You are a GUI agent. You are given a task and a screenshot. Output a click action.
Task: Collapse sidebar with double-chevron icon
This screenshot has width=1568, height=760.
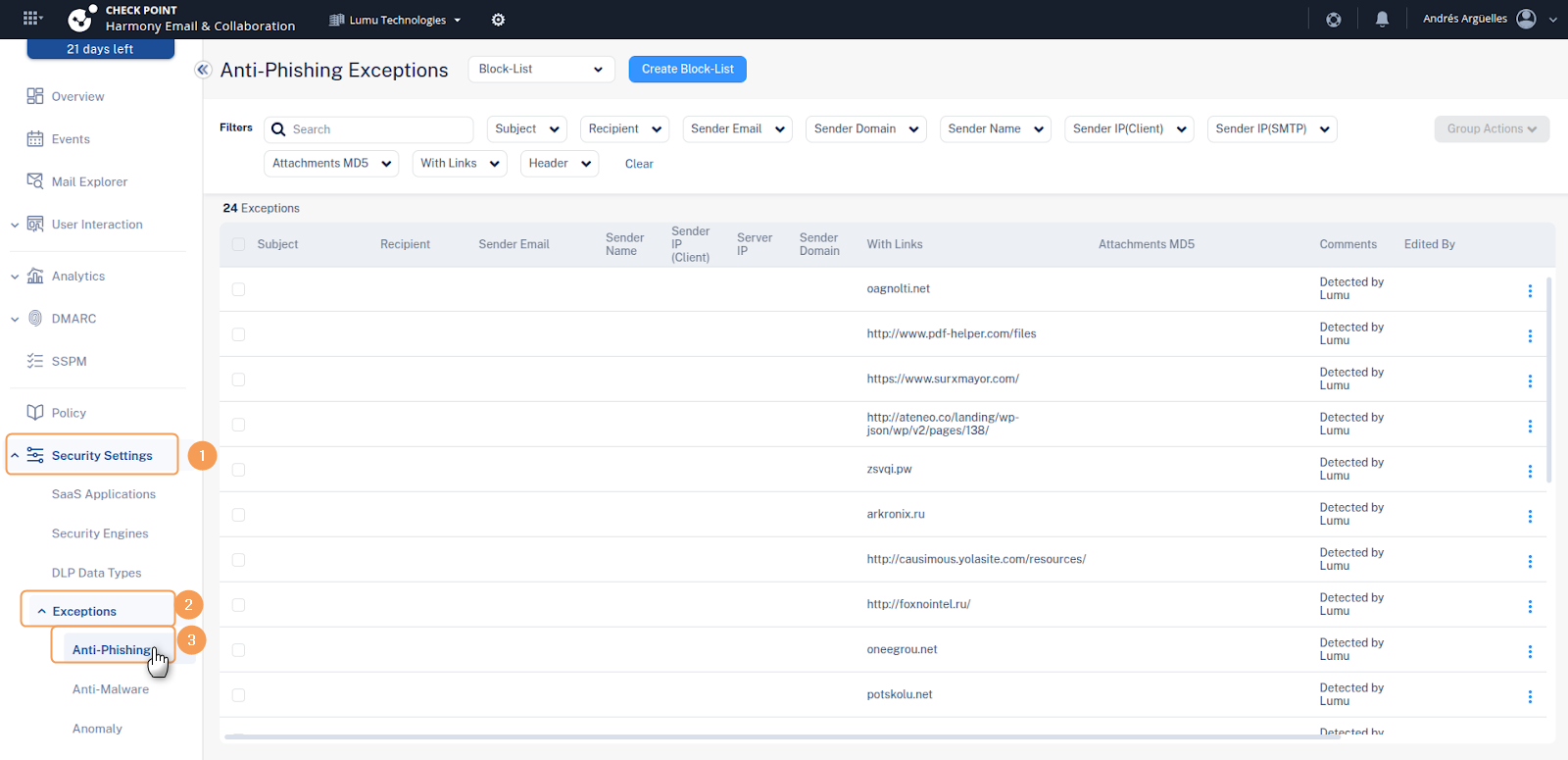(x=203, y=70)
